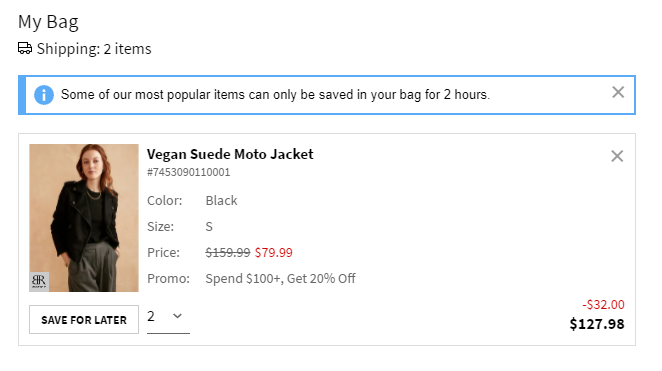The height and width of the screenshot is (371, 662).
Task: Remove Vegan Suede Moto Jacket from bag
Action: pos(617,156)
